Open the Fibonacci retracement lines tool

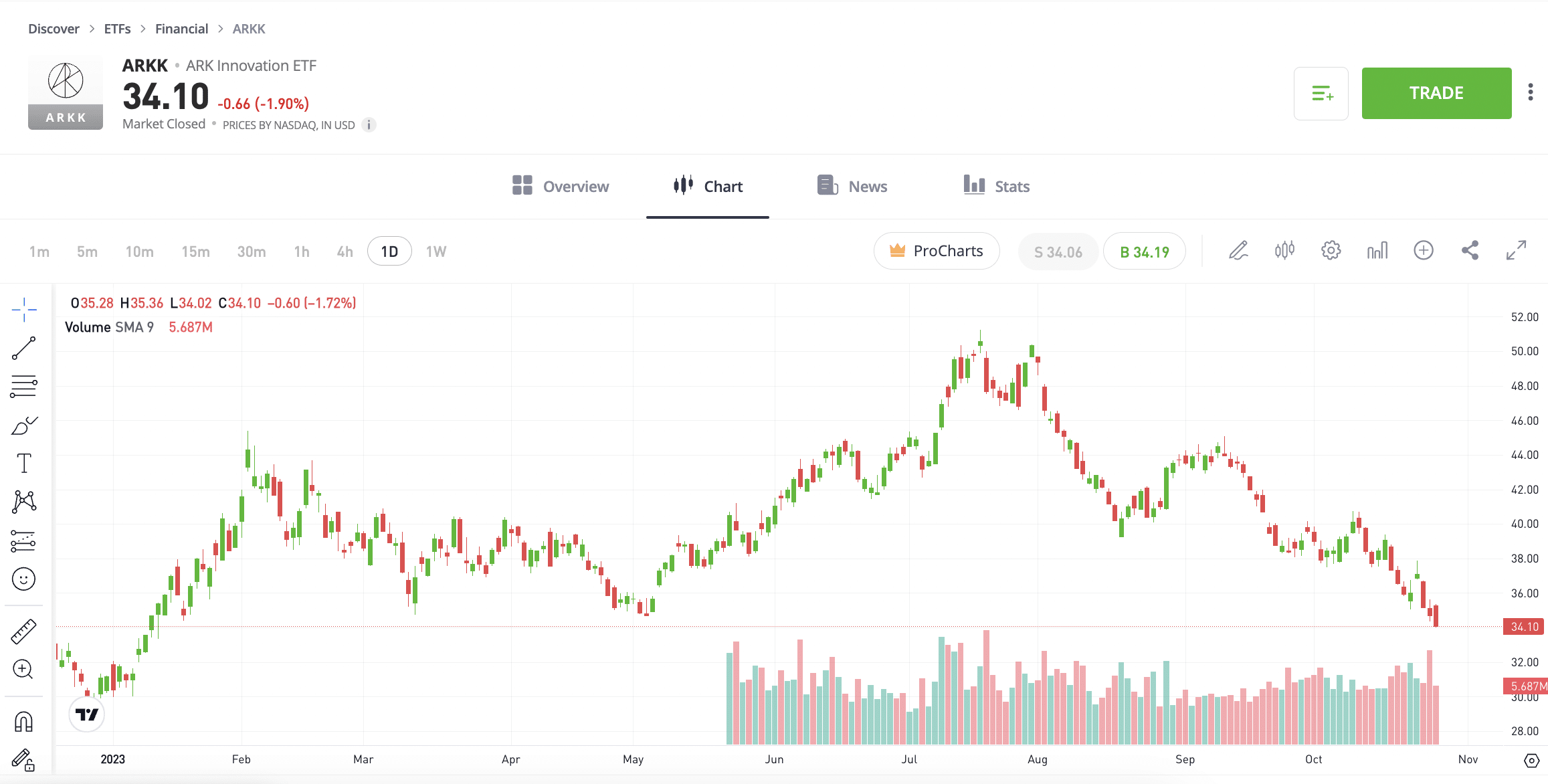(24, 387)
